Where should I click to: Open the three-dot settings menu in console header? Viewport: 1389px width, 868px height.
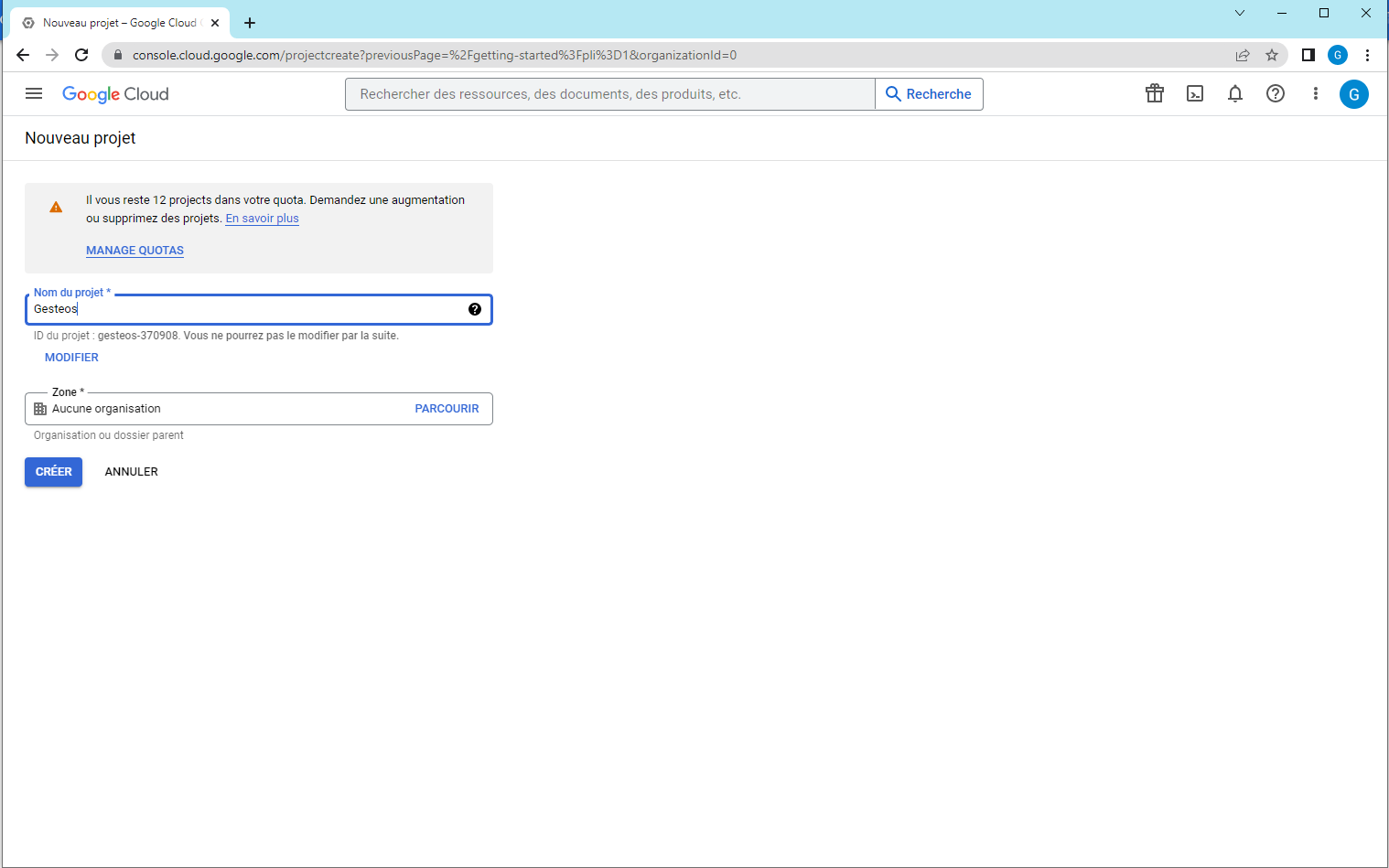pos(1315,93)
